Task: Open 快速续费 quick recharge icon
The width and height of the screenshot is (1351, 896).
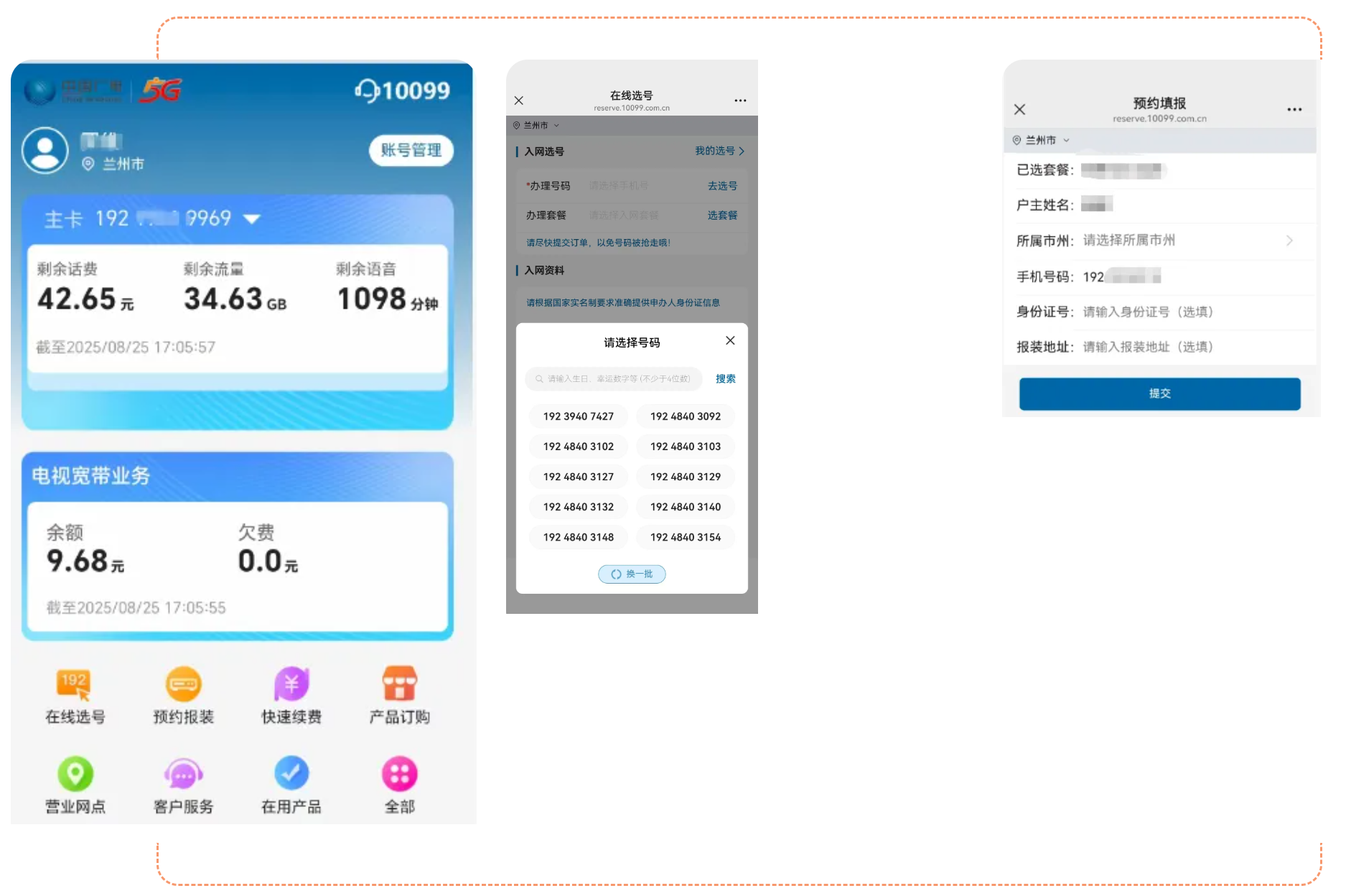Action: (291, 685)
